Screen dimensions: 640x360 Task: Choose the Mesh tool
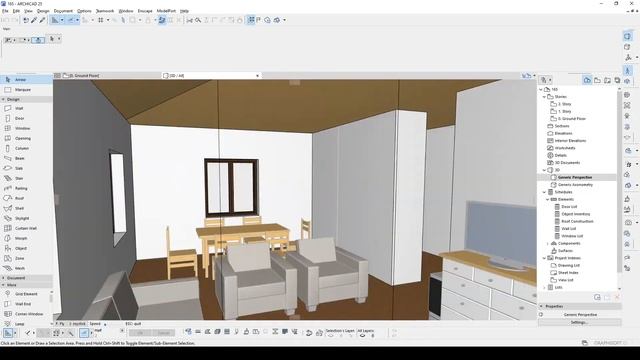click(26, 269)
